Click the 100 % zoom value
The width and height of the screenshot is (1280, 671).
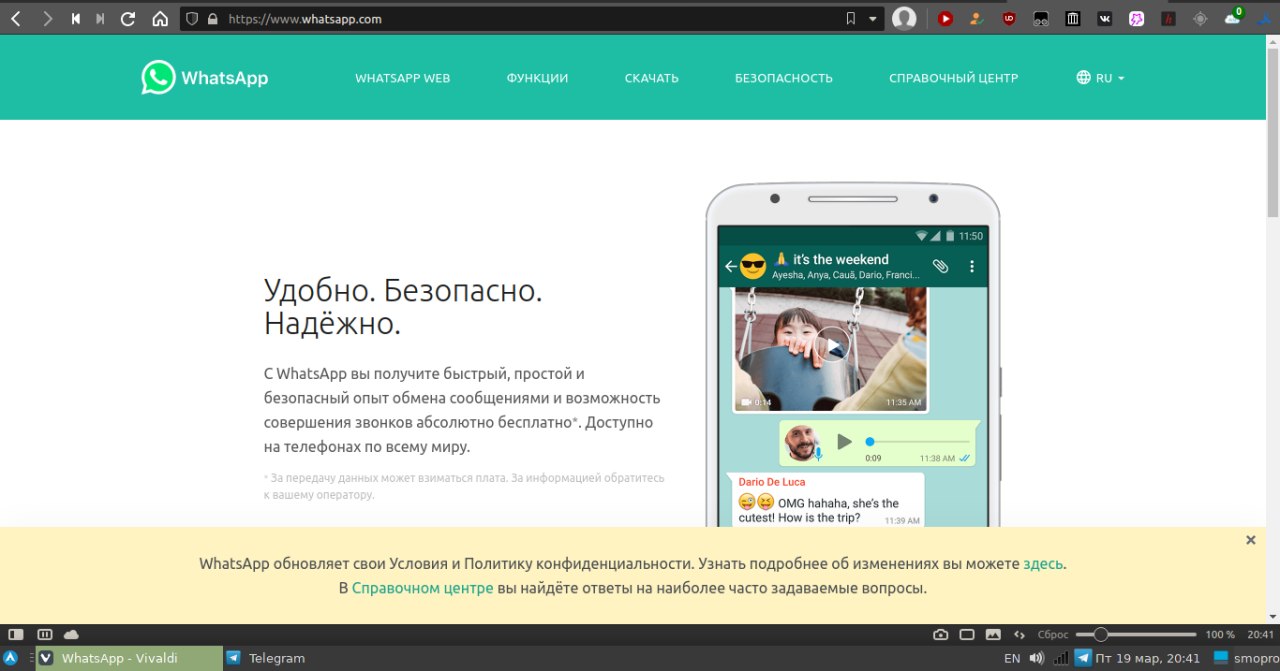[1220, 634]
